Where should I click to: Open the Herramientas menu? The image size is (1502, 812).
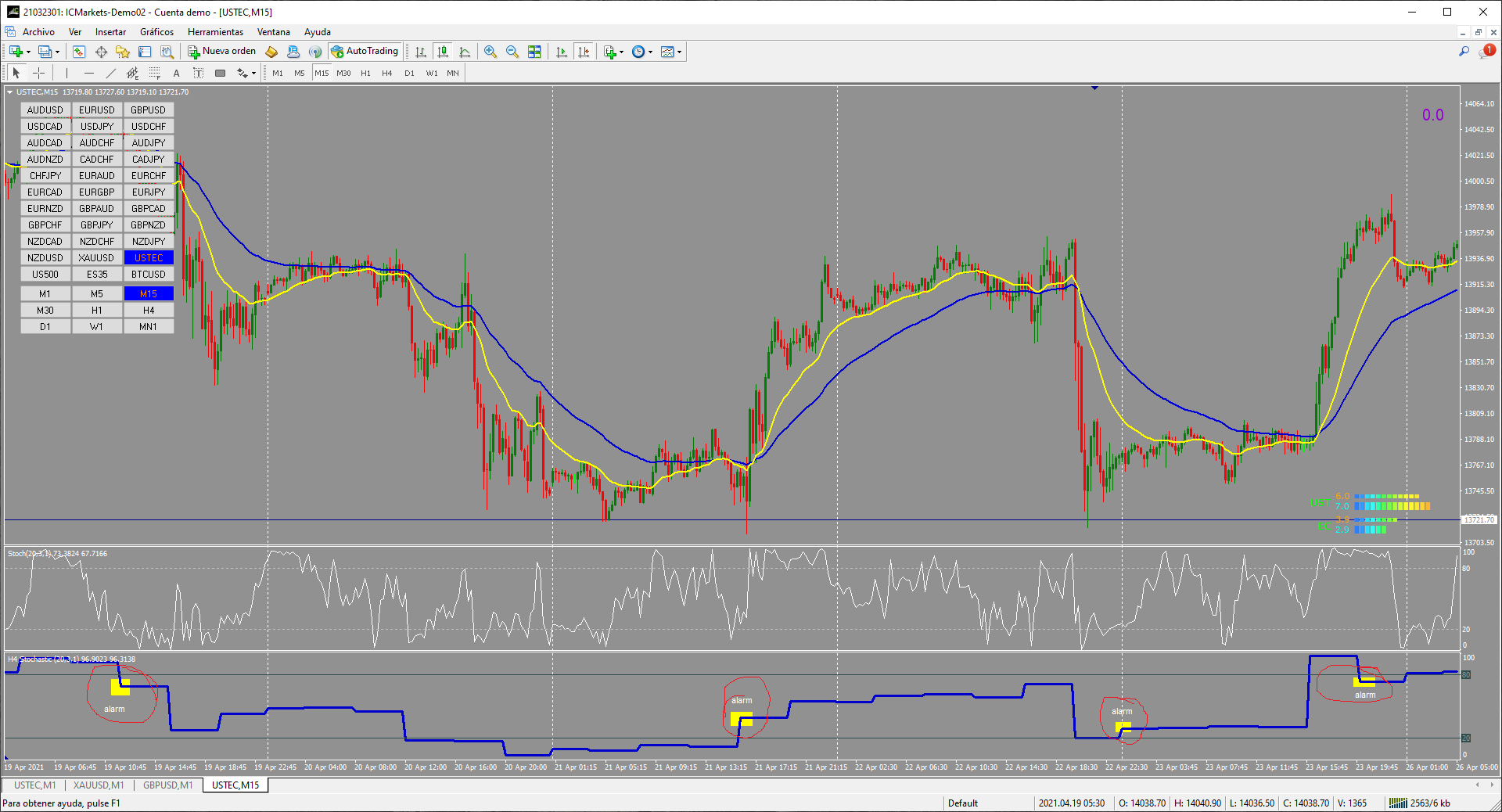tap(215, 32)
